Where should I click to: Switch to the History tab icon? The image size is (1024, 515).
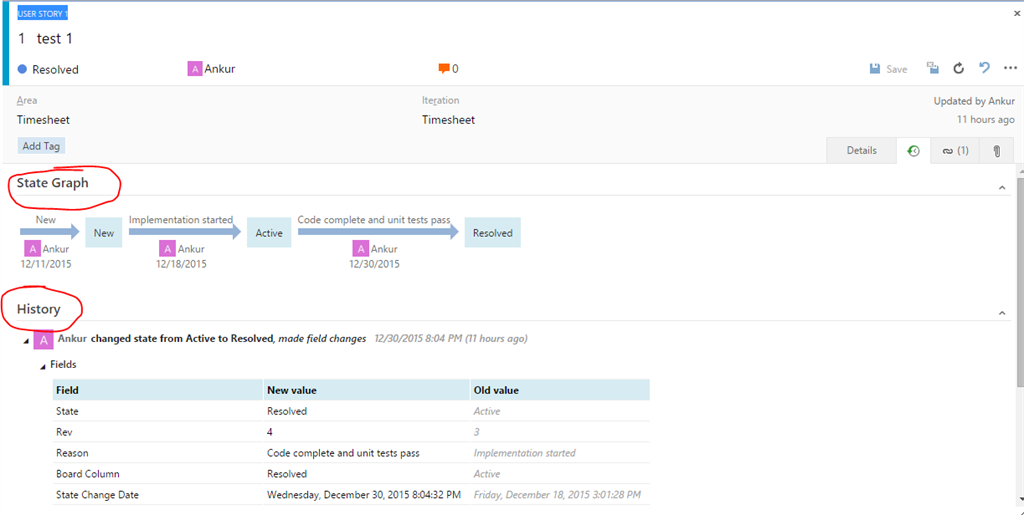[x=913, y=151]
